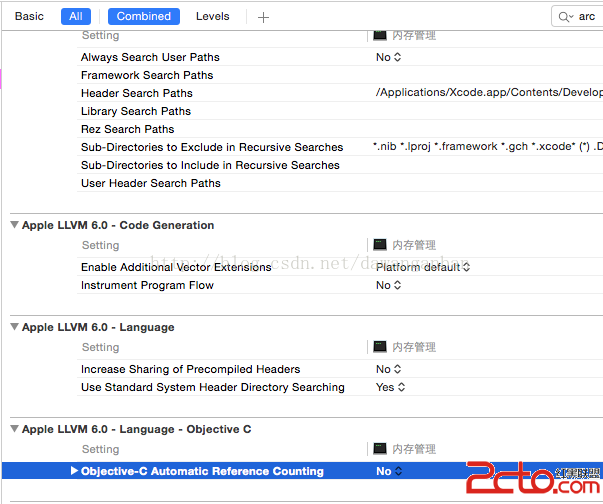Click the Apple LLVM 6.0 - Language title
The image size is (603, 504).
pyautogui.click(x=98, y=327)
